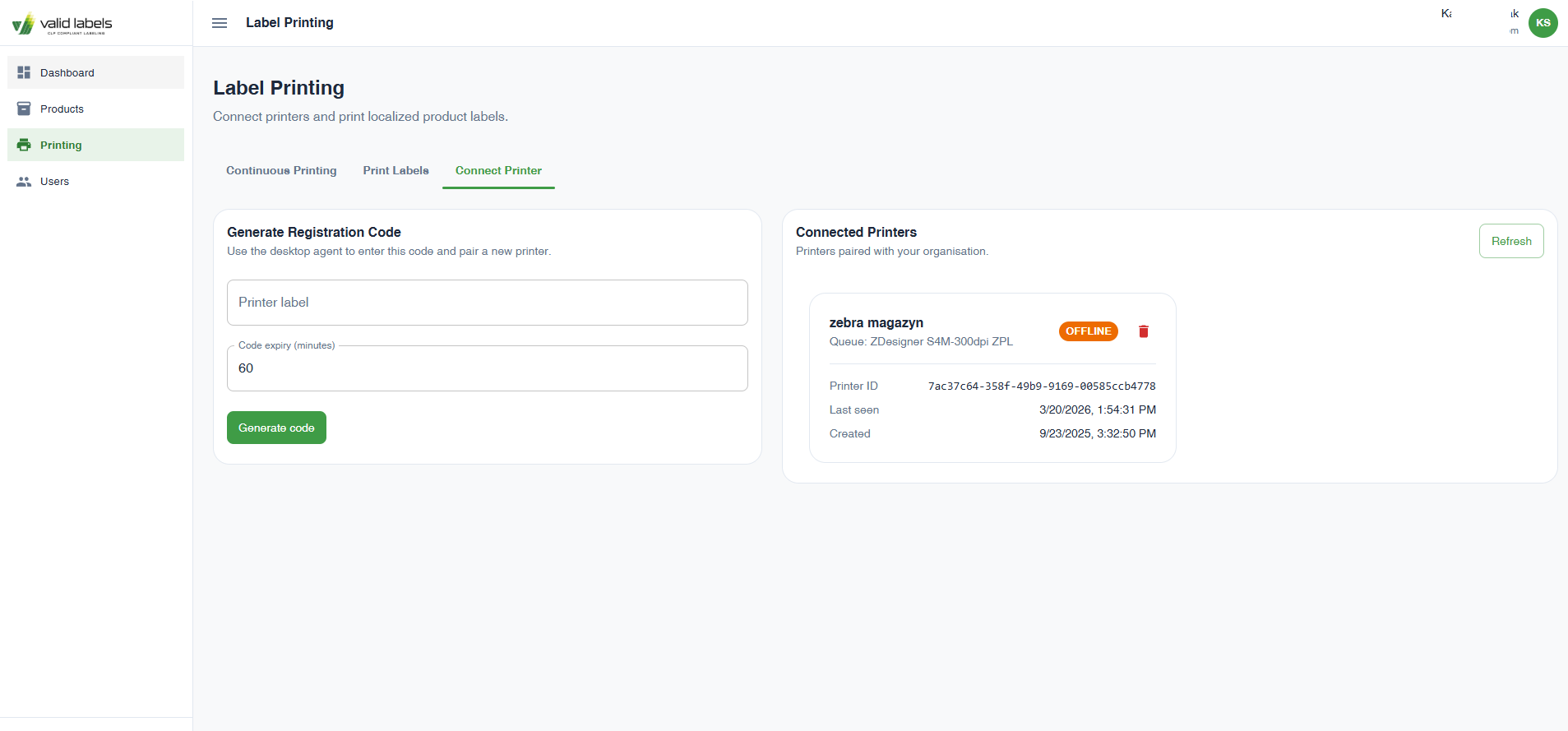The image size is (1568, 731).
Task: Click the Products box icon
Action: pos(24,109)
